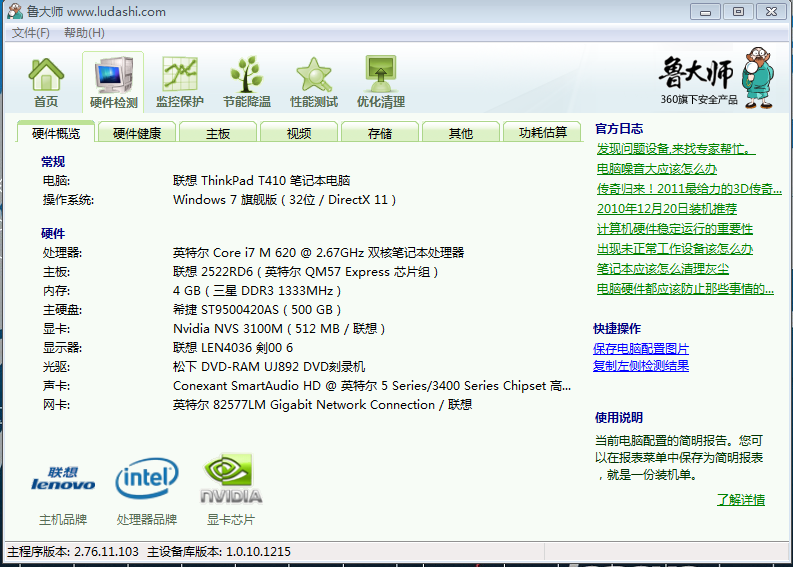
Task: Click network card value 英特尔 82577LM Gigabit
Action: [x=323, y=405]
